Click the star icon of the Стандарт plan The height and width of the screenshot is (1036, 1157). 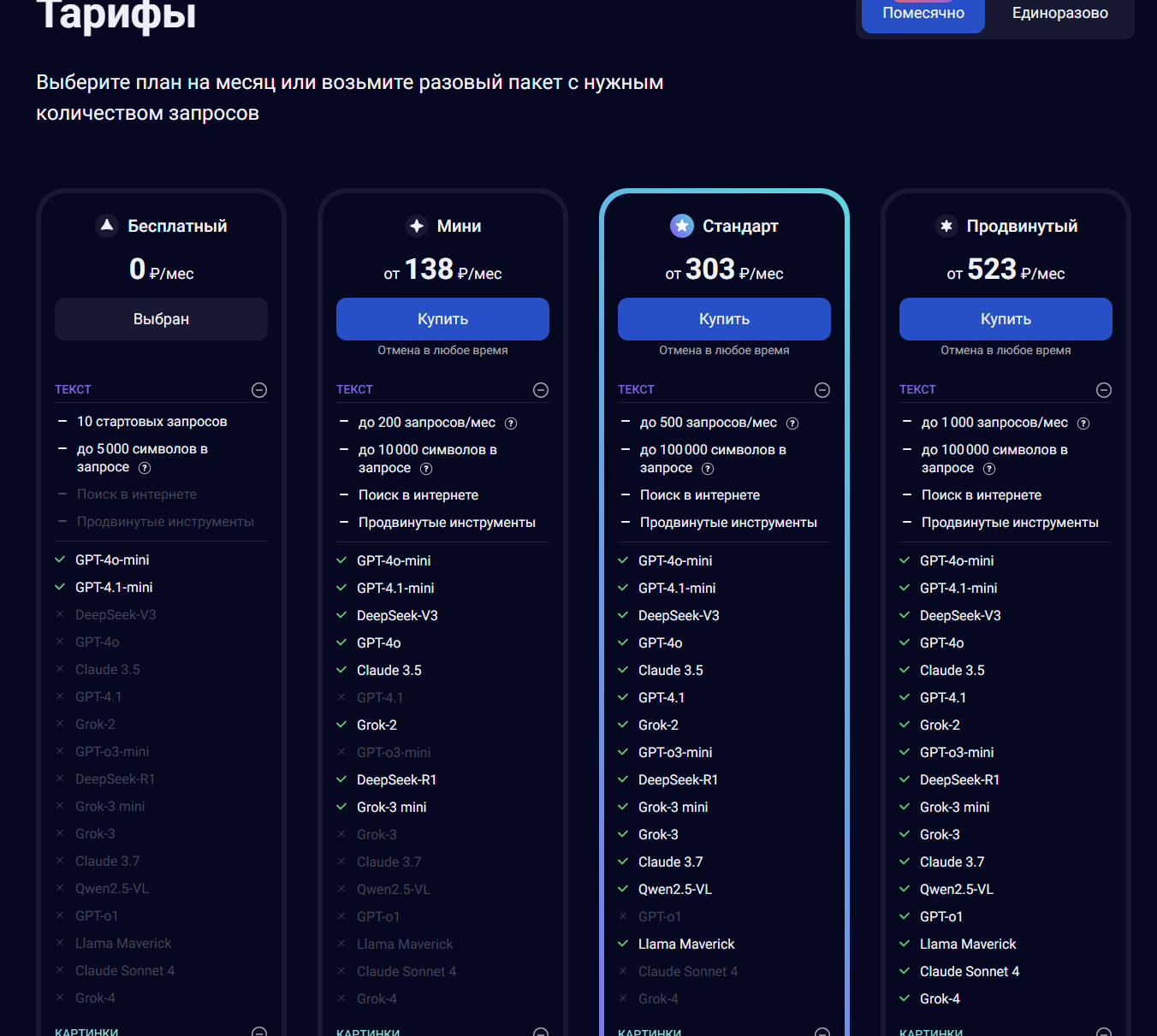point(682,226)
